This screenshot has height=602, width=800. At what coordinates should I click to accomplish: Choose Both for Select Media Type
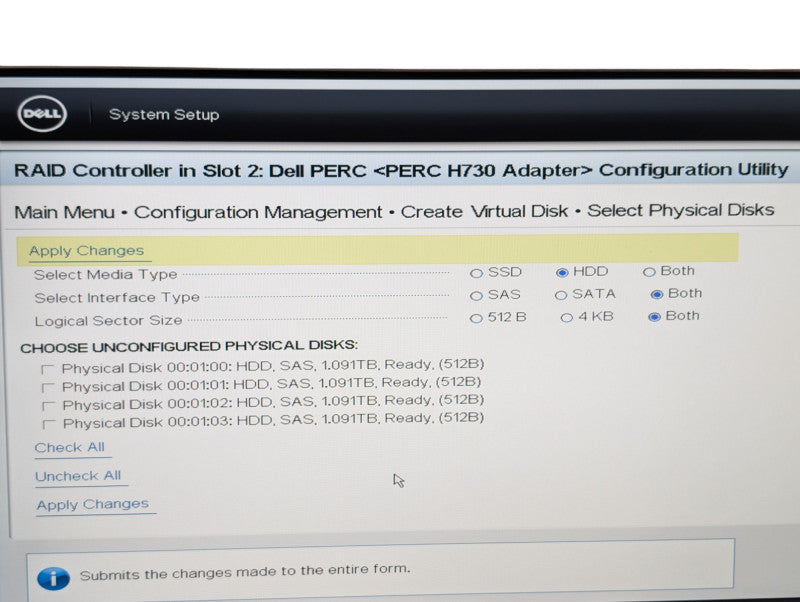[x=649, y=272]
